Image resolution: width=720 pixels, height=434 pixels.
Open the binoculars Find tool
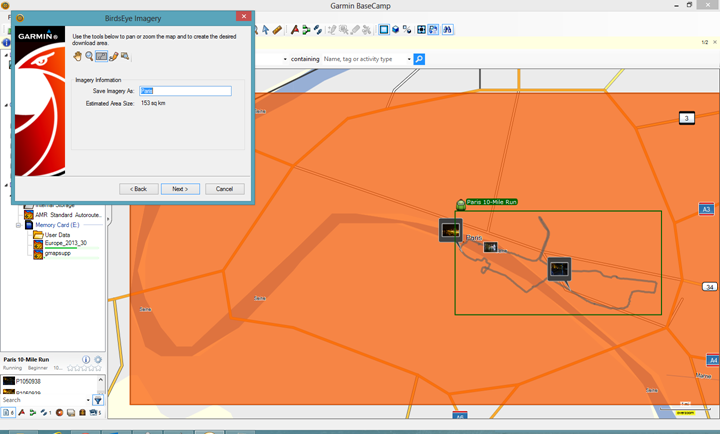pyautogui.click(x=448, y=30)
